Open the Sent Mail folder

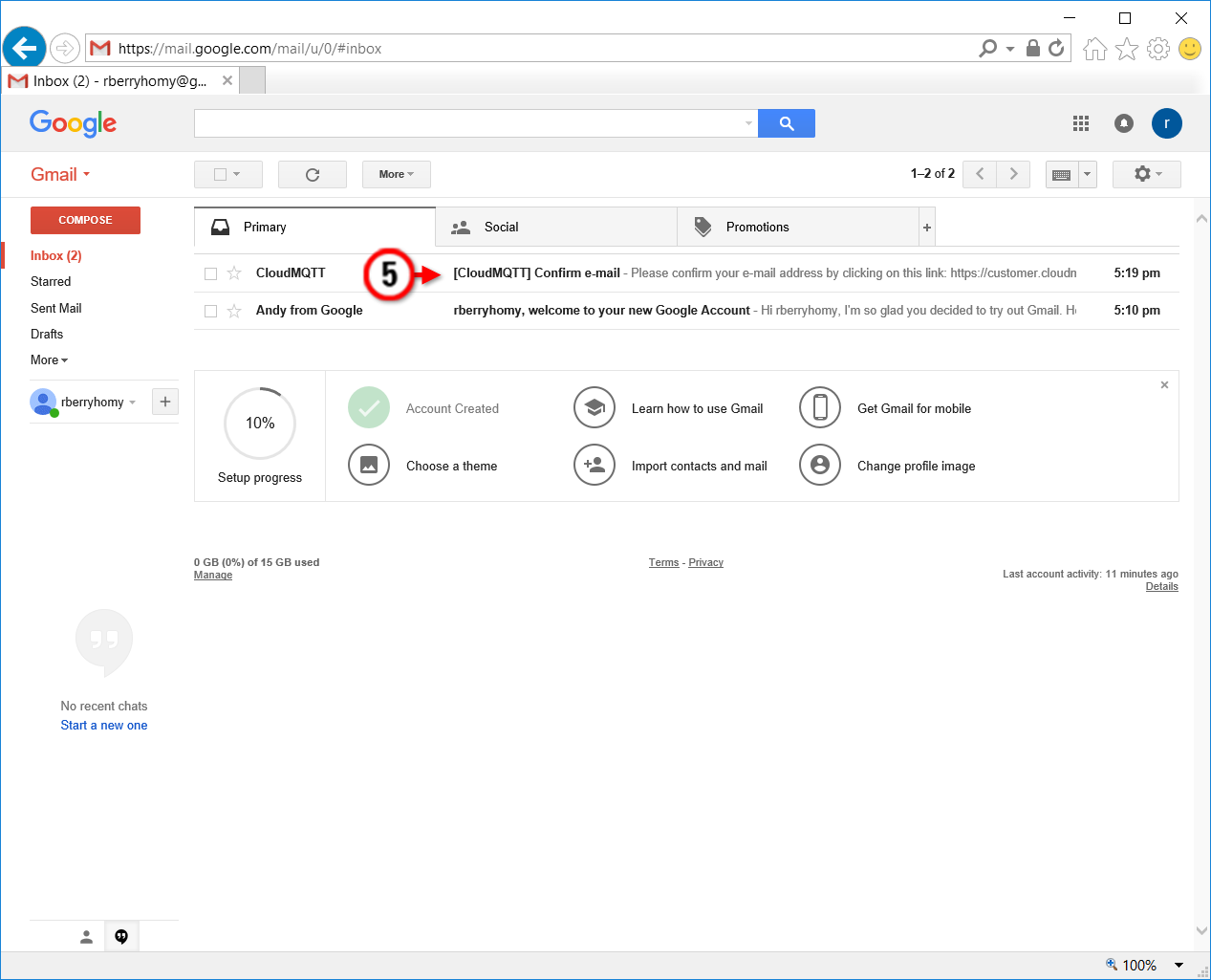pos(56,308)
